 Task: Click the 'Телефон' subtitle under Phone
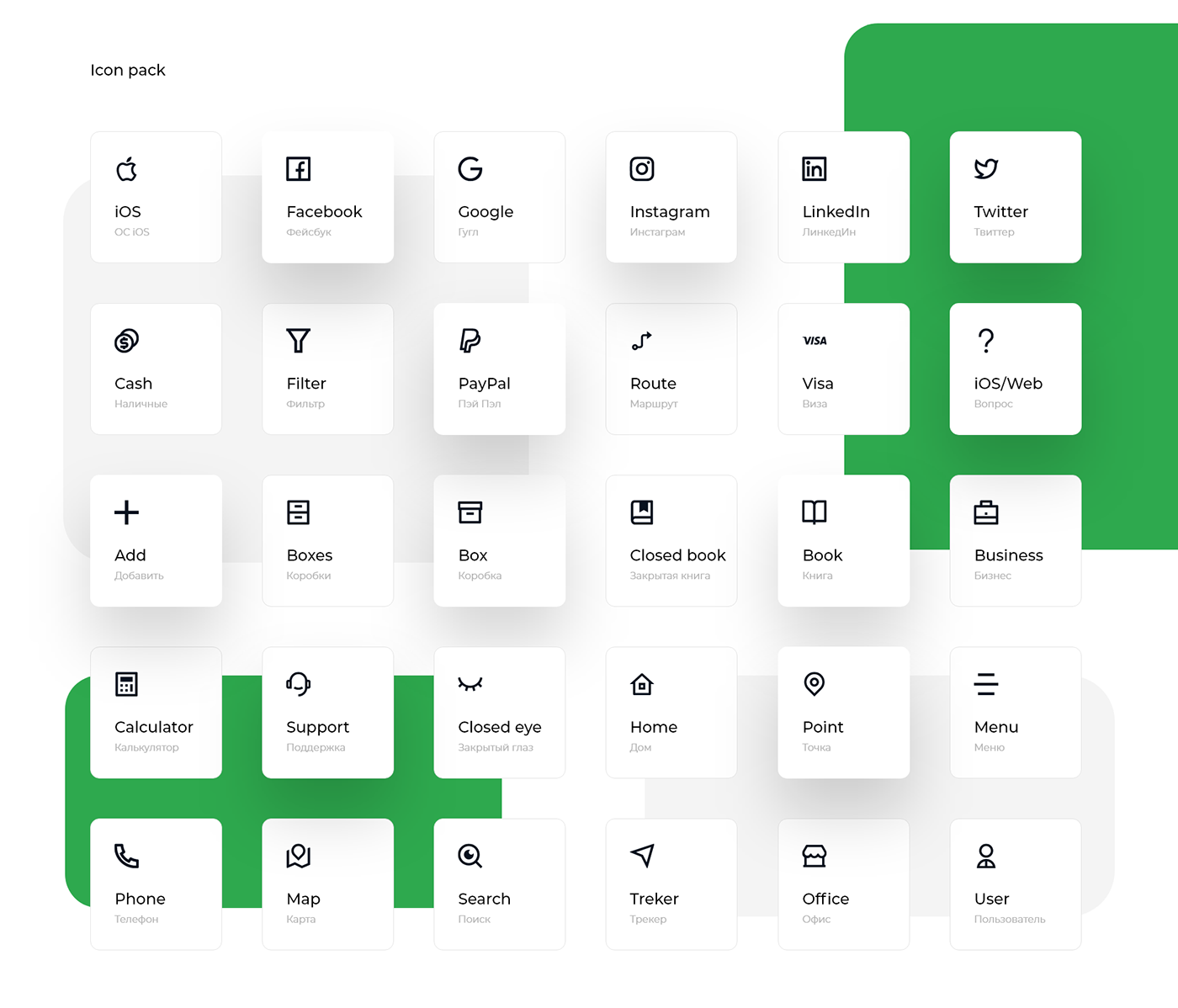pos(136,919)
